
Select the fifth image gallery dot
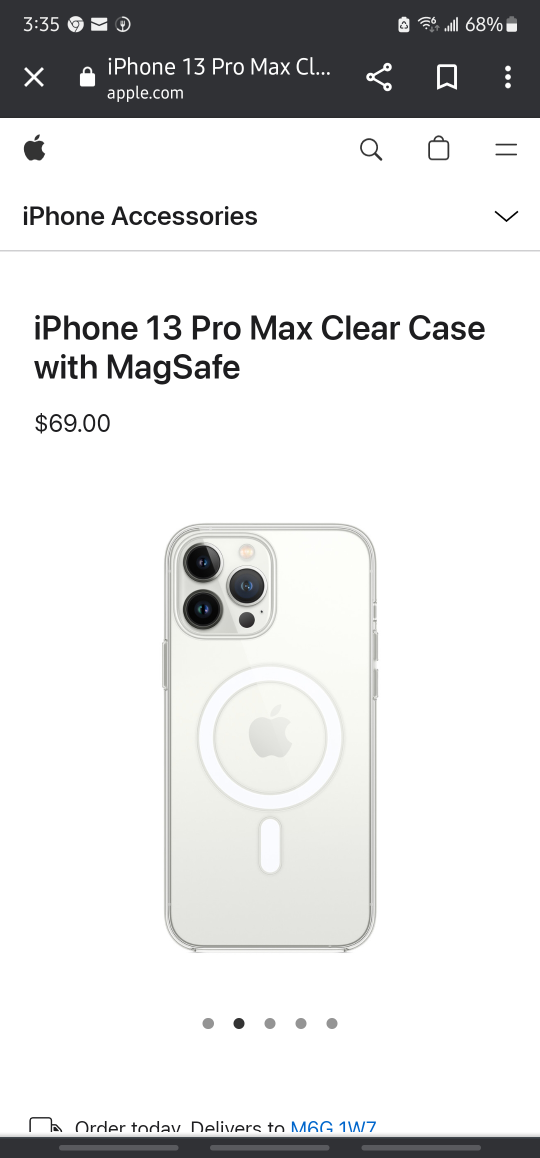(332, 1023)
